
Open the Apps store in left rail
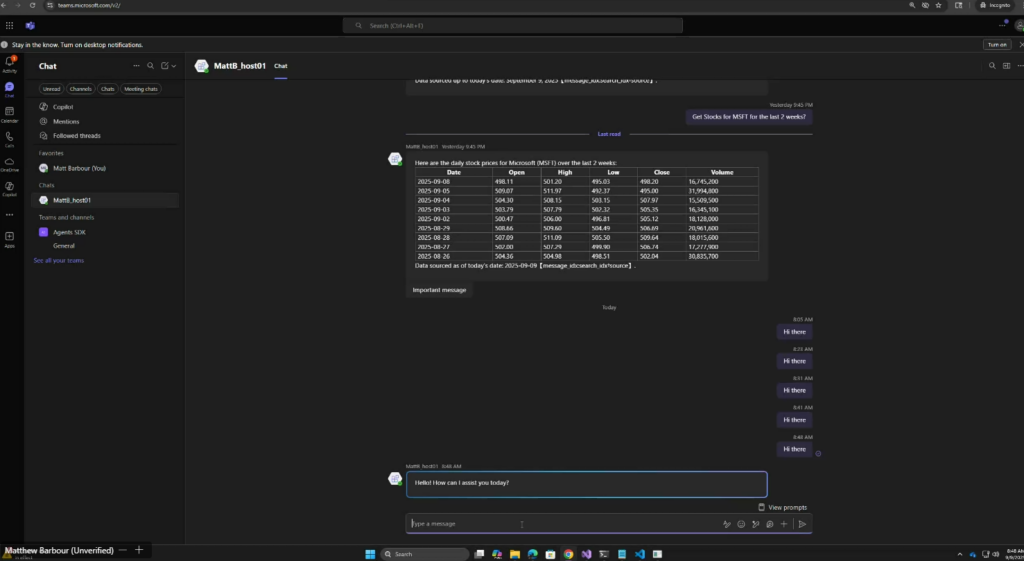click(9, 238)
